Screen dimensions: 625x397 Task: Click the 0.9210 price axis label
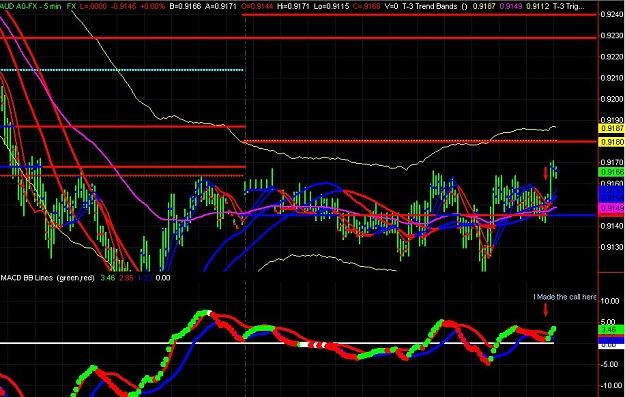pyautogui.click(x=611, y=78)
